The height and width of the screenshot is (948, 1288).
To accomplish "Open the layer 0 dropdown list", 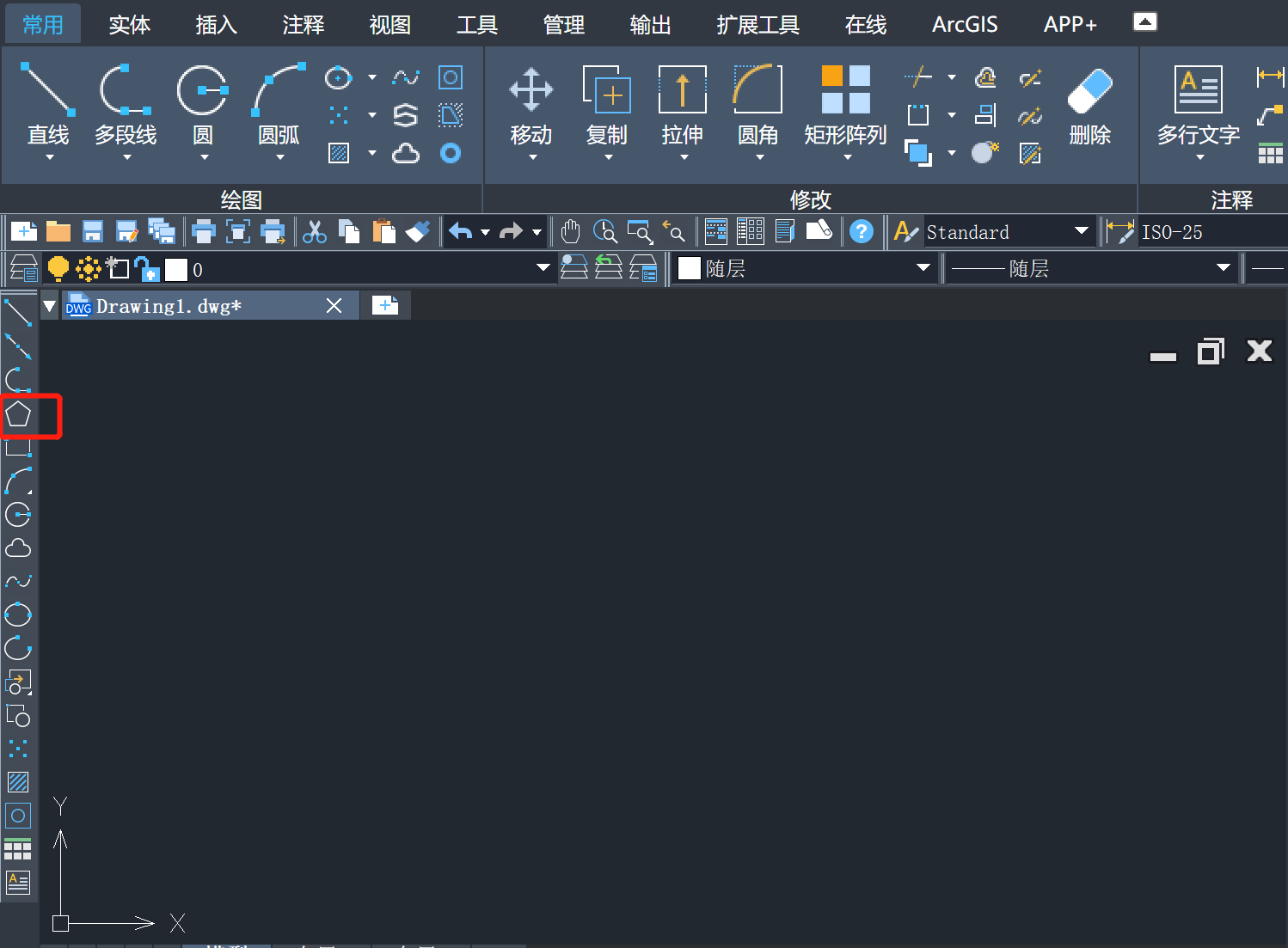I will 543,268.
